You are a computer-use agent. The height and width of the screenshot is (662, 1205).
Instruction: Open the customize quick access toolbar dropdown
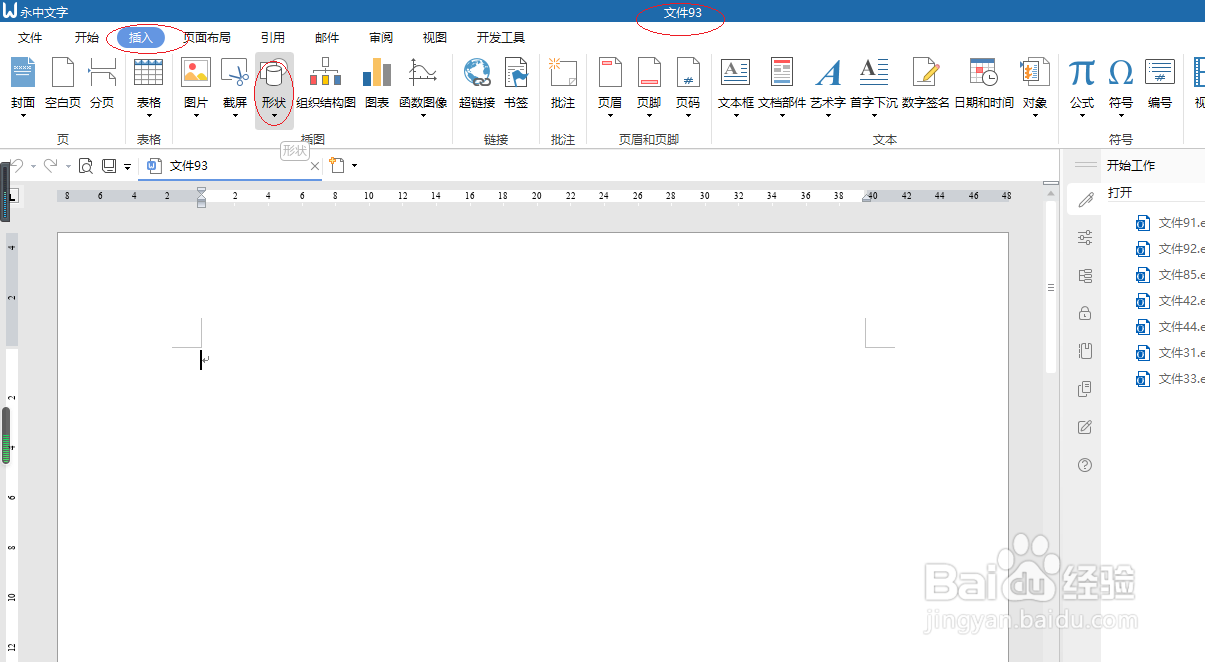pyautogui.click(x=128, y=167)
